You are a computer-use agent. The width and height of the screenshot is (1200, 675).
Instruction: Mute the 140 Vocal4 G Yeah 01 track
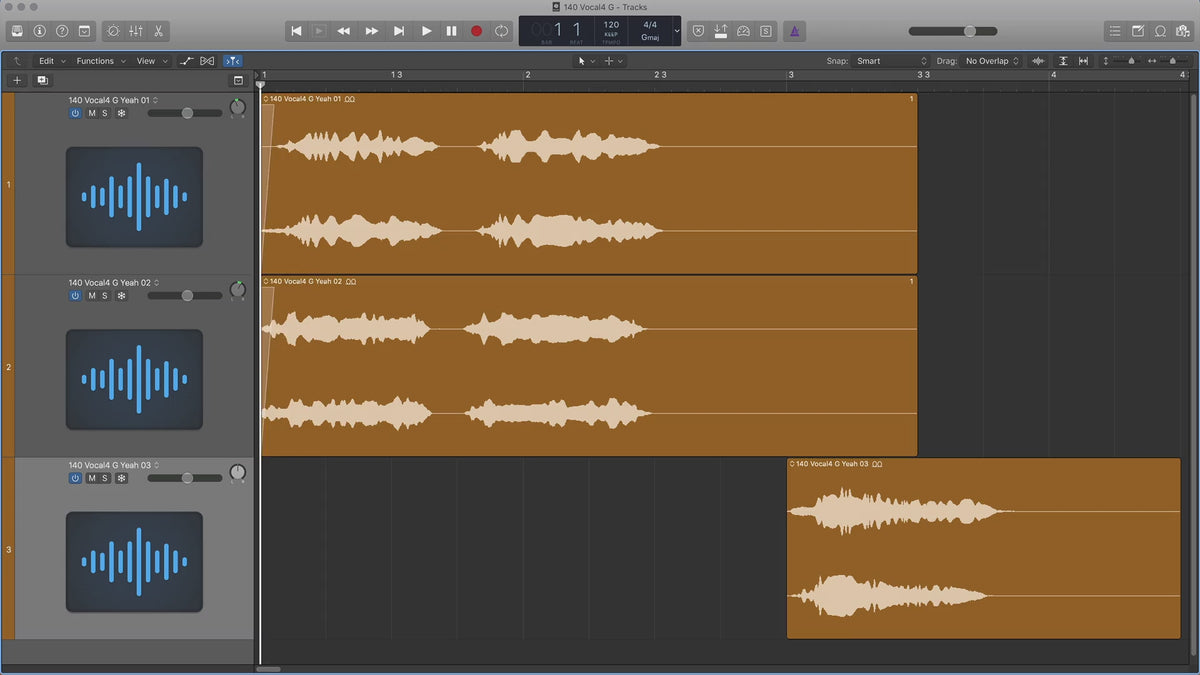pyautogui.click(x=92, y=113)
